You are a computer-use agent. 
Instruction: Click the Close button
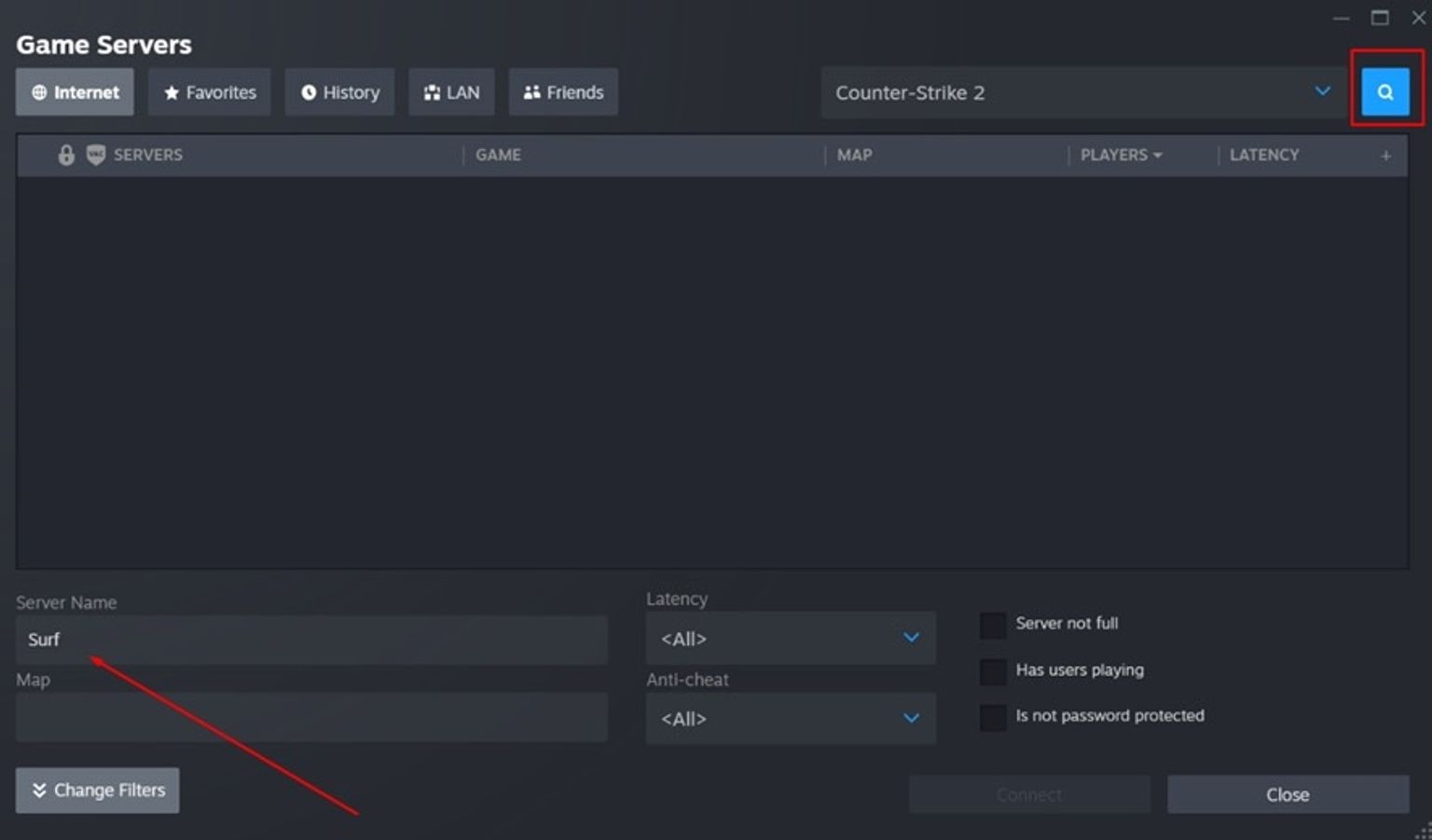(1287, 794)
